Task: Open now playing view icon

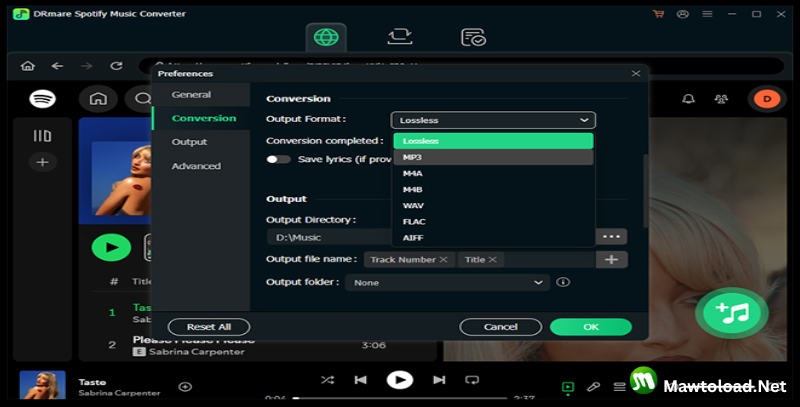Action: point(568,387)
